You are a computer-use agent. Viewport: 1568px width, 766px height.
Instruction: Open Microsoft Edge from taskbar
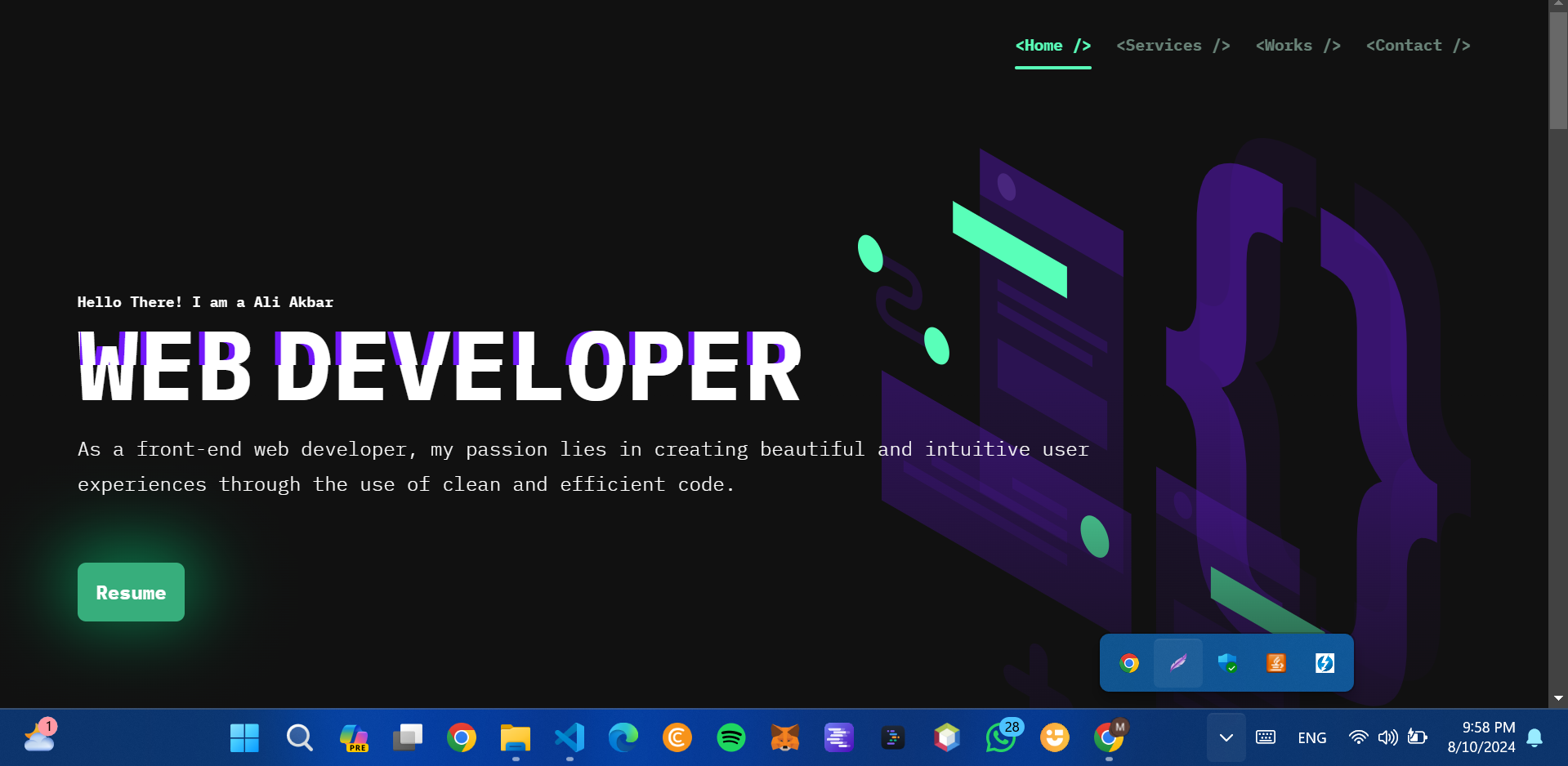(x=623, y=737)
